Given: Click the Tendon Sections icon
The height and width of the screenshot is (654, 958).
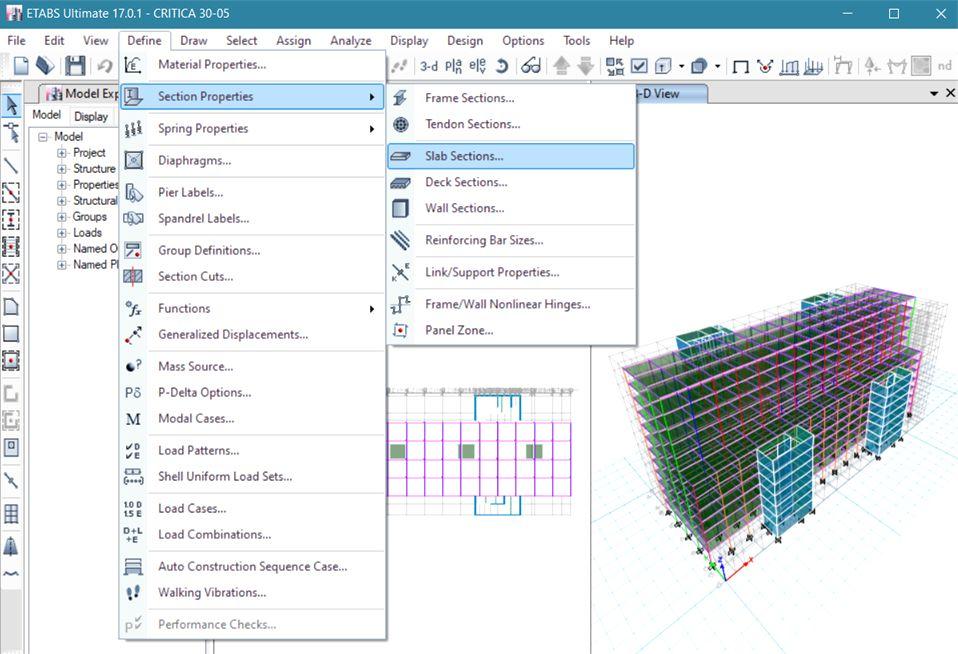Looking at the screenshot, I should coord(400,125).
